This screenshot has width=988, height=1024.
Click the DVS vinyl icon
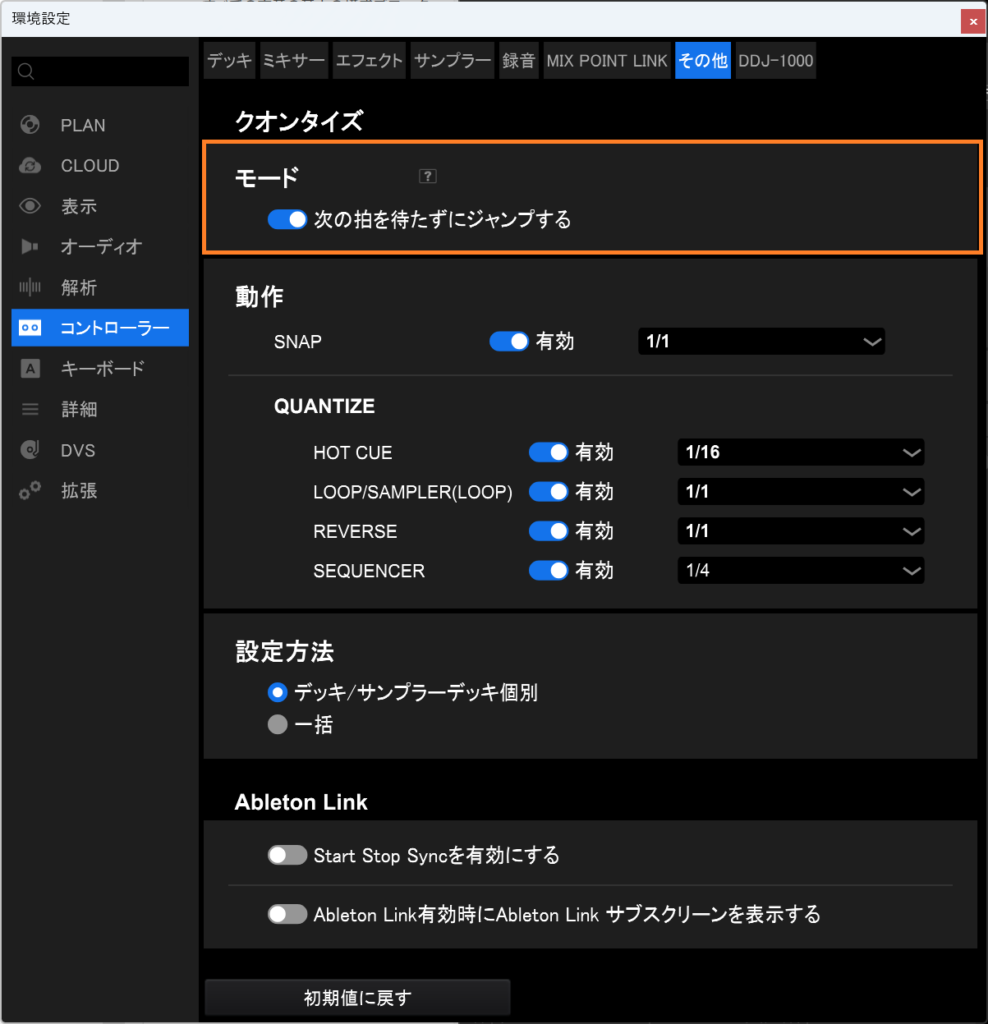30,451
